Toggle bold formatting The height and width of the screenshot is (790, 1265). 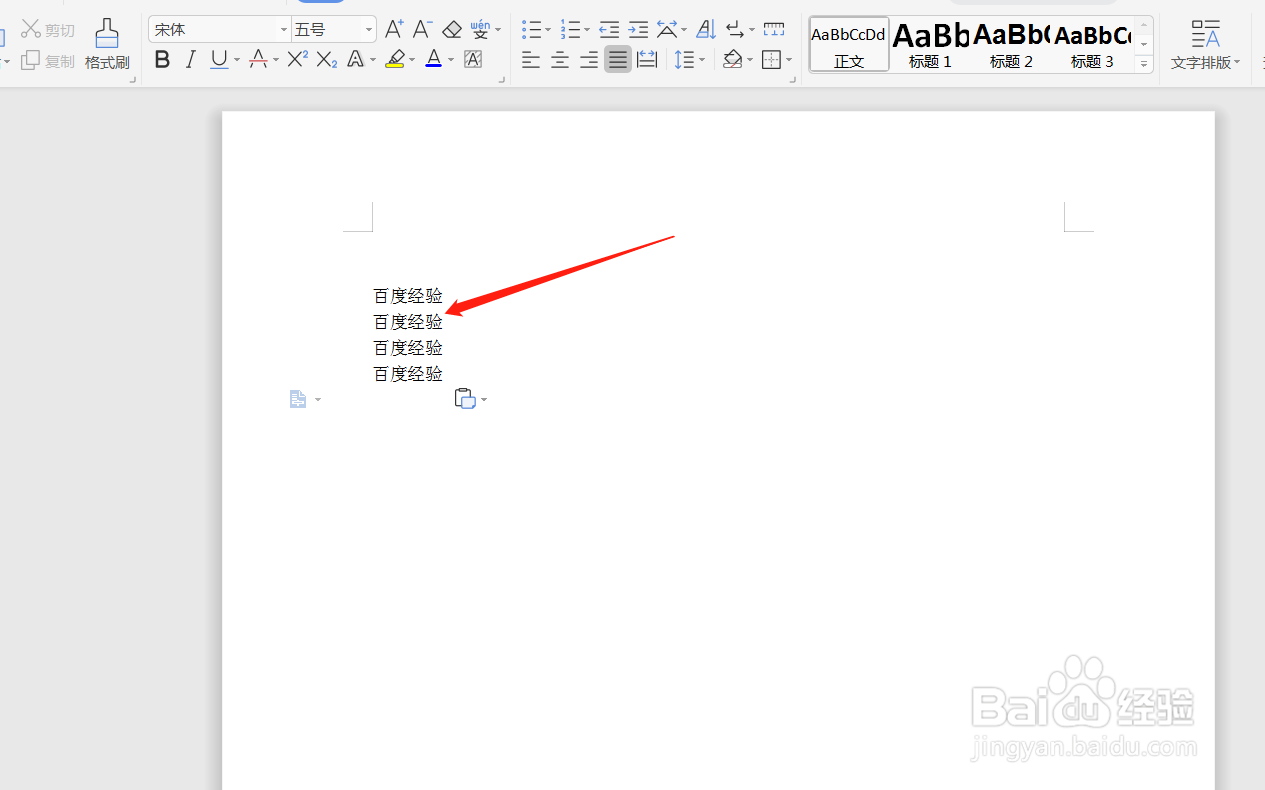[x=162, y=59]
